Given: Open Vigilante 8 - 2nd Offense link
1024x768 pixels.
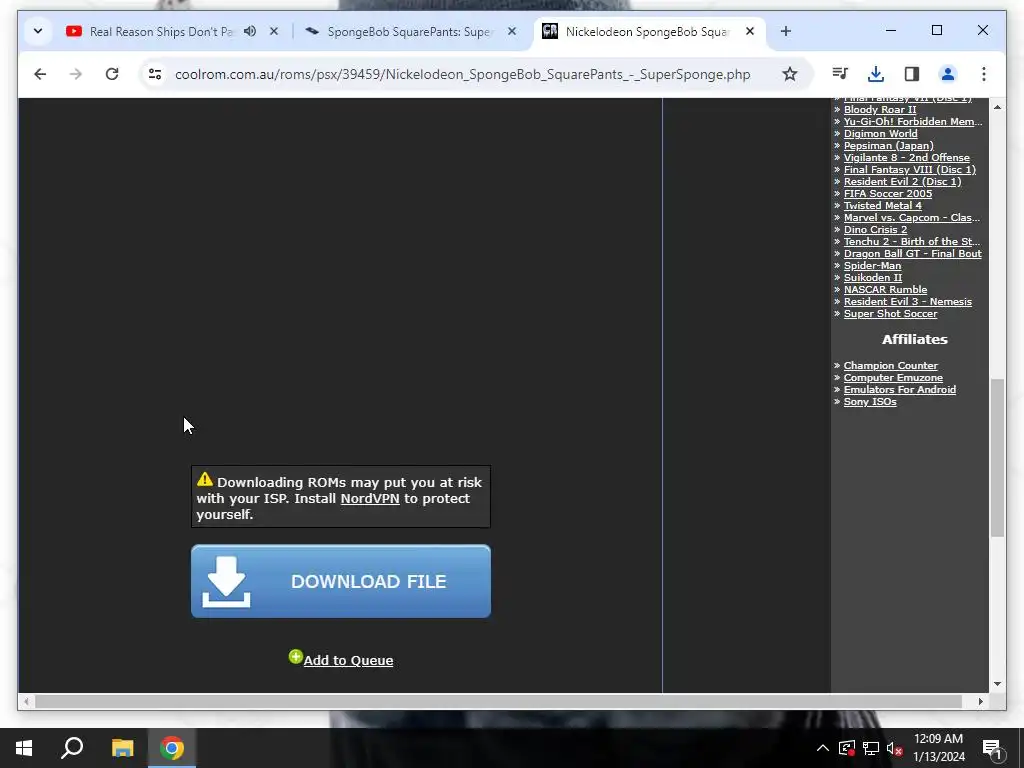Looking at the screenshot, I should pyautogui.click(x=906, y=157).
